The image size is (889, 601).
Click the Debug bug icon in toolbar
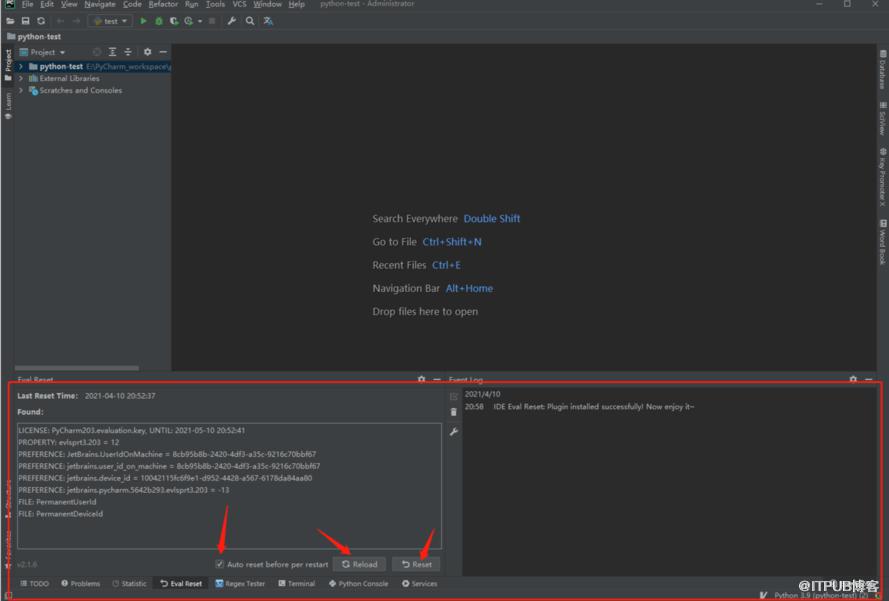(x=159, y=21)
